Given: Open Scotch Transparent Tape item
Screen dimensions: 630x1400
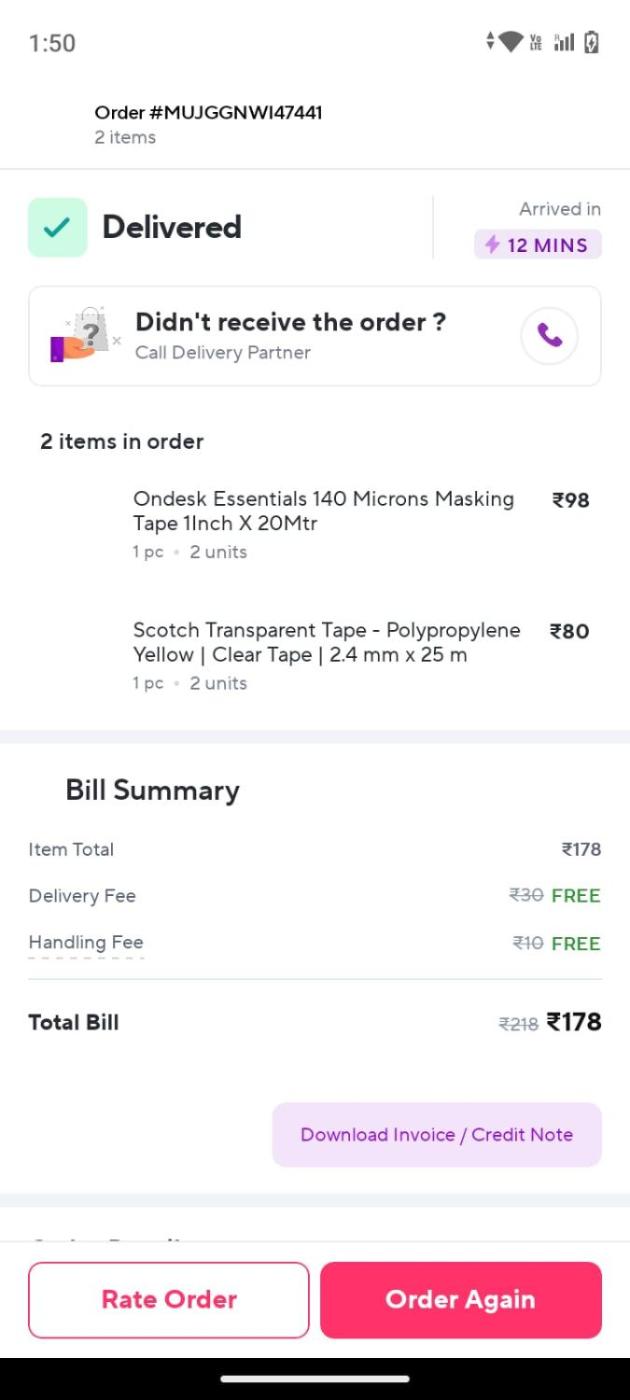Looking at the screenshot, I should coord(326,642).
